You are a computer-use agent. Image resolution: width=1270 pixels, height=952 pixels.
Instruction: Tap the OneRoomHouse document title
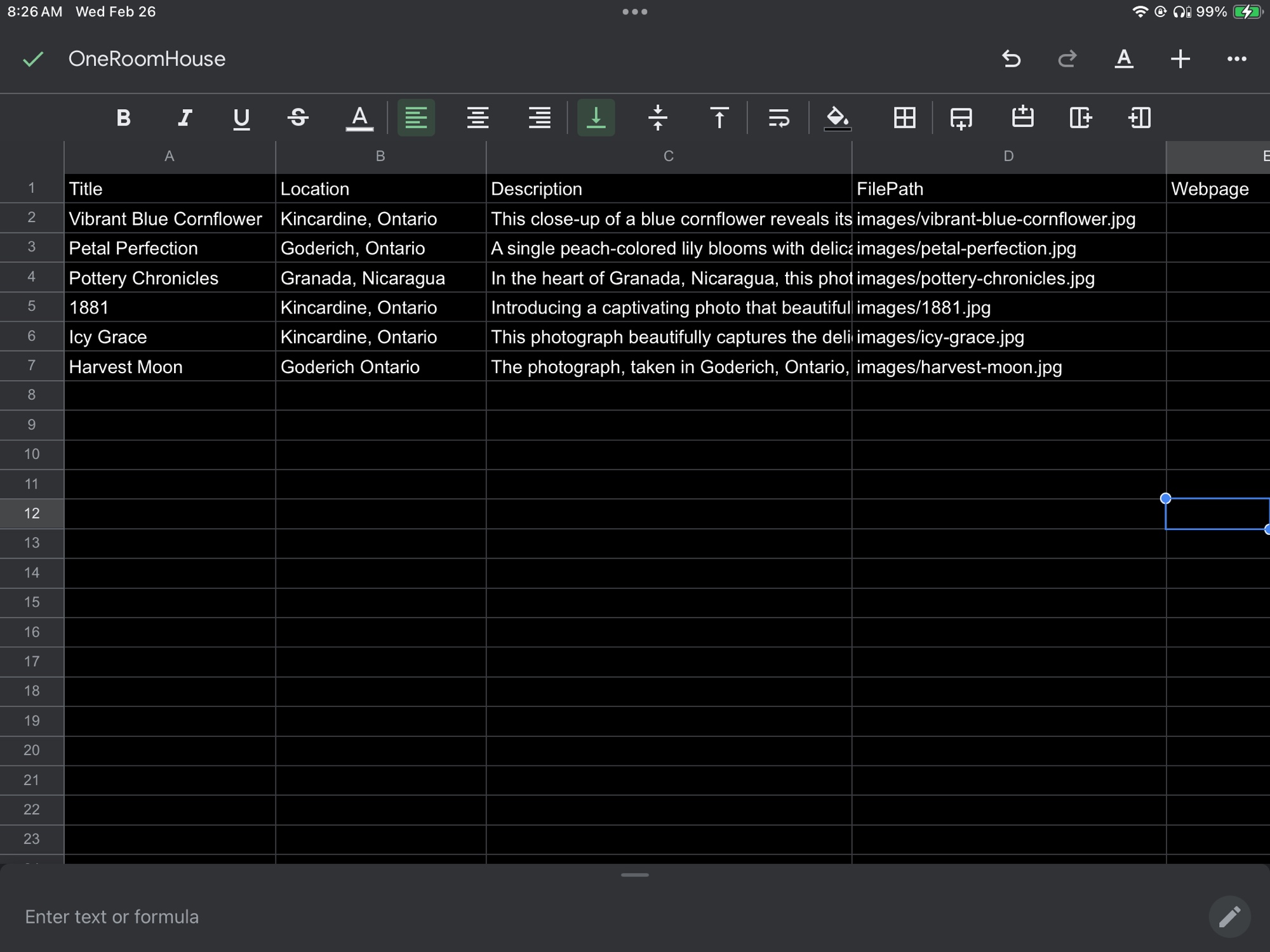click(147, 59)
